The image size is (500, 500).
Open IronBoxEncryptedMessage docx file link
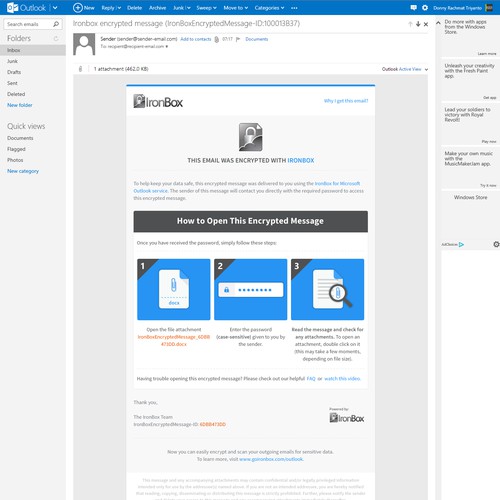coord(174,340)
